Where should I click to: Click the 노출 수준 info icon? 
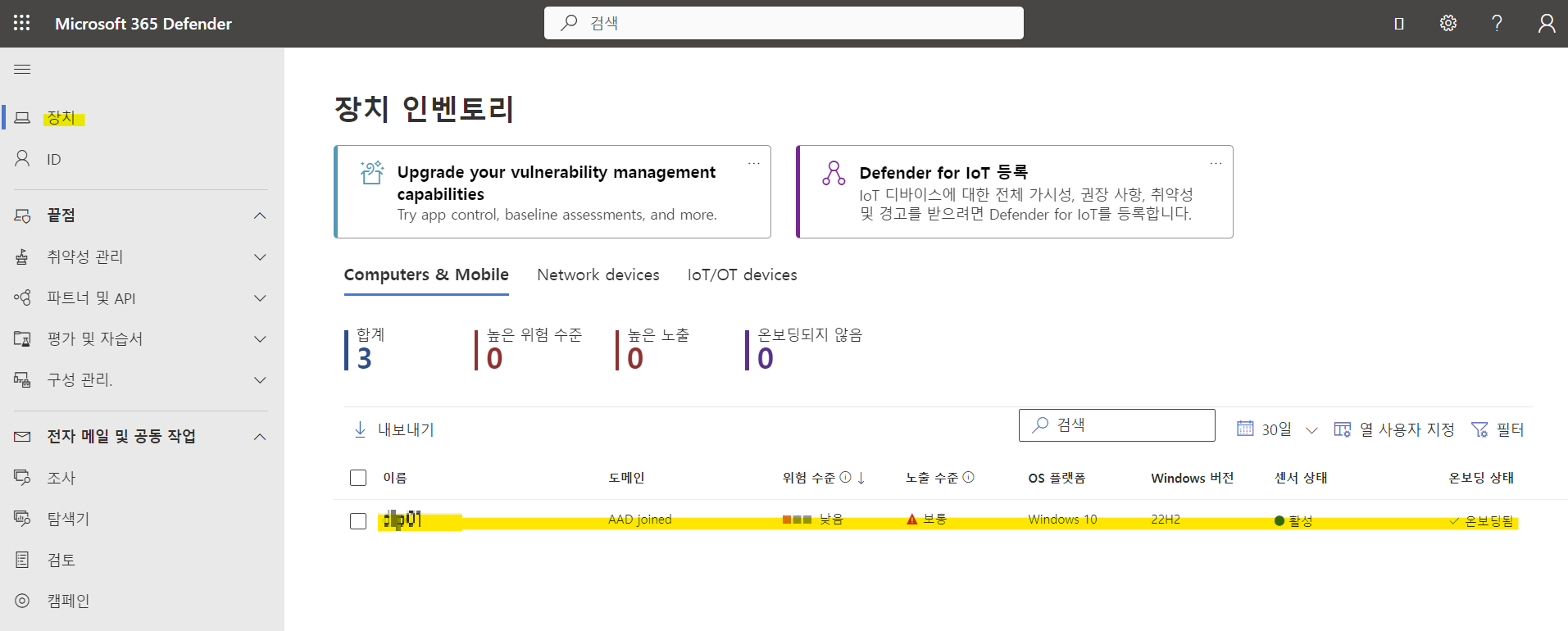point(968,477)
